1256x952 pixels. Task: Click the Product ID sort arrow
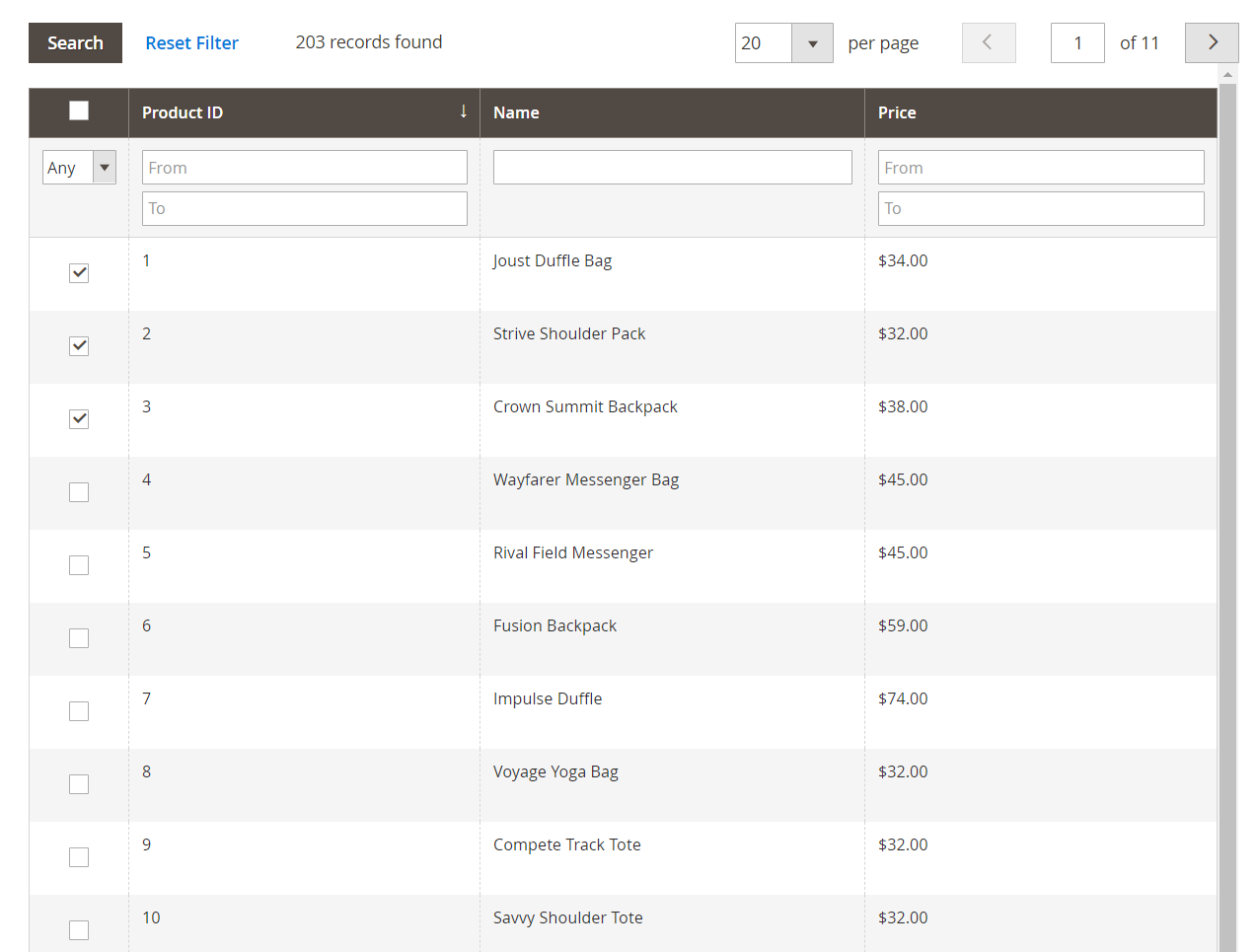point(463,111)
